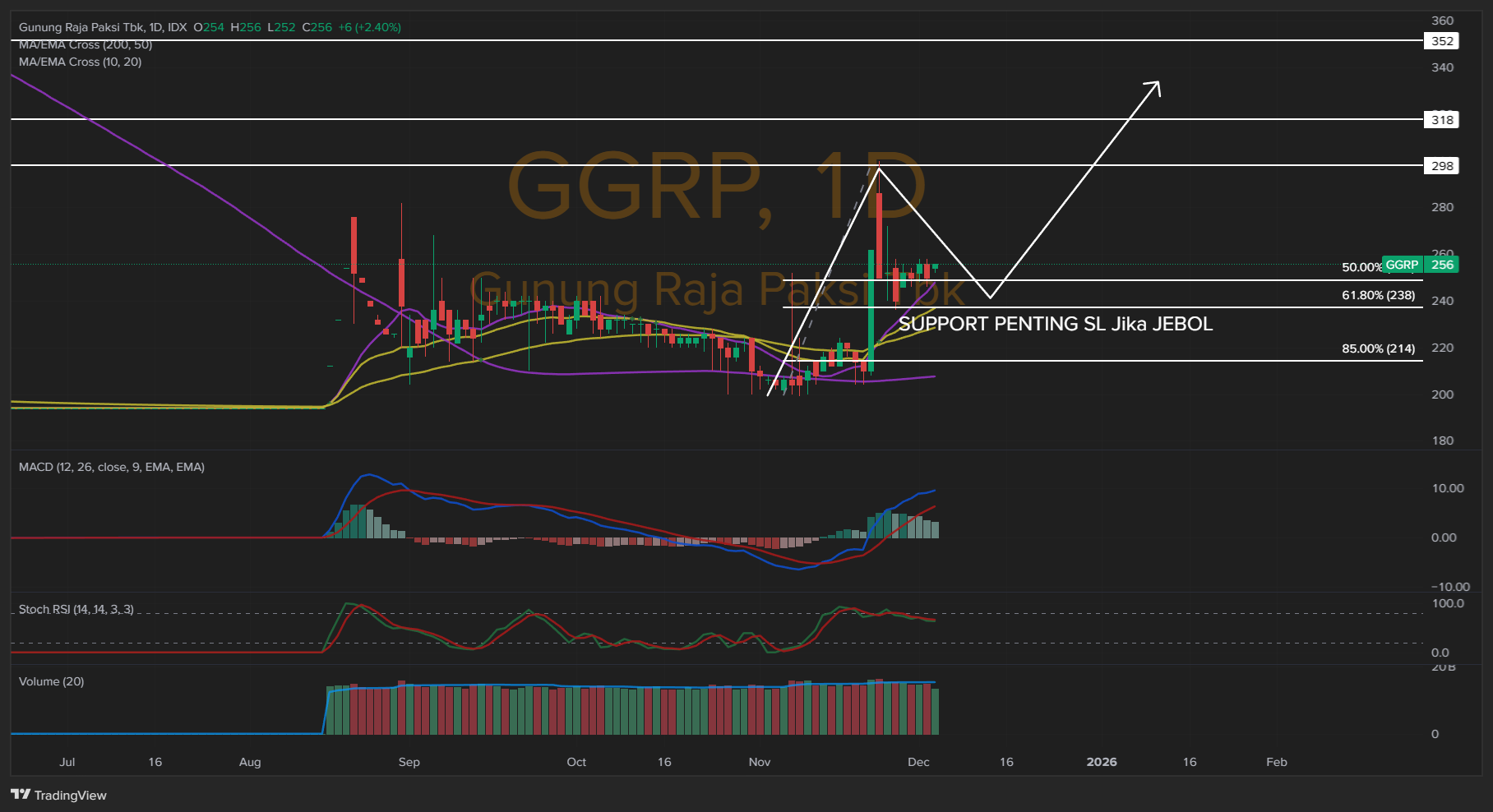
Task: Click the +6 (+2.40%) change value
Action: coord(370,27)
